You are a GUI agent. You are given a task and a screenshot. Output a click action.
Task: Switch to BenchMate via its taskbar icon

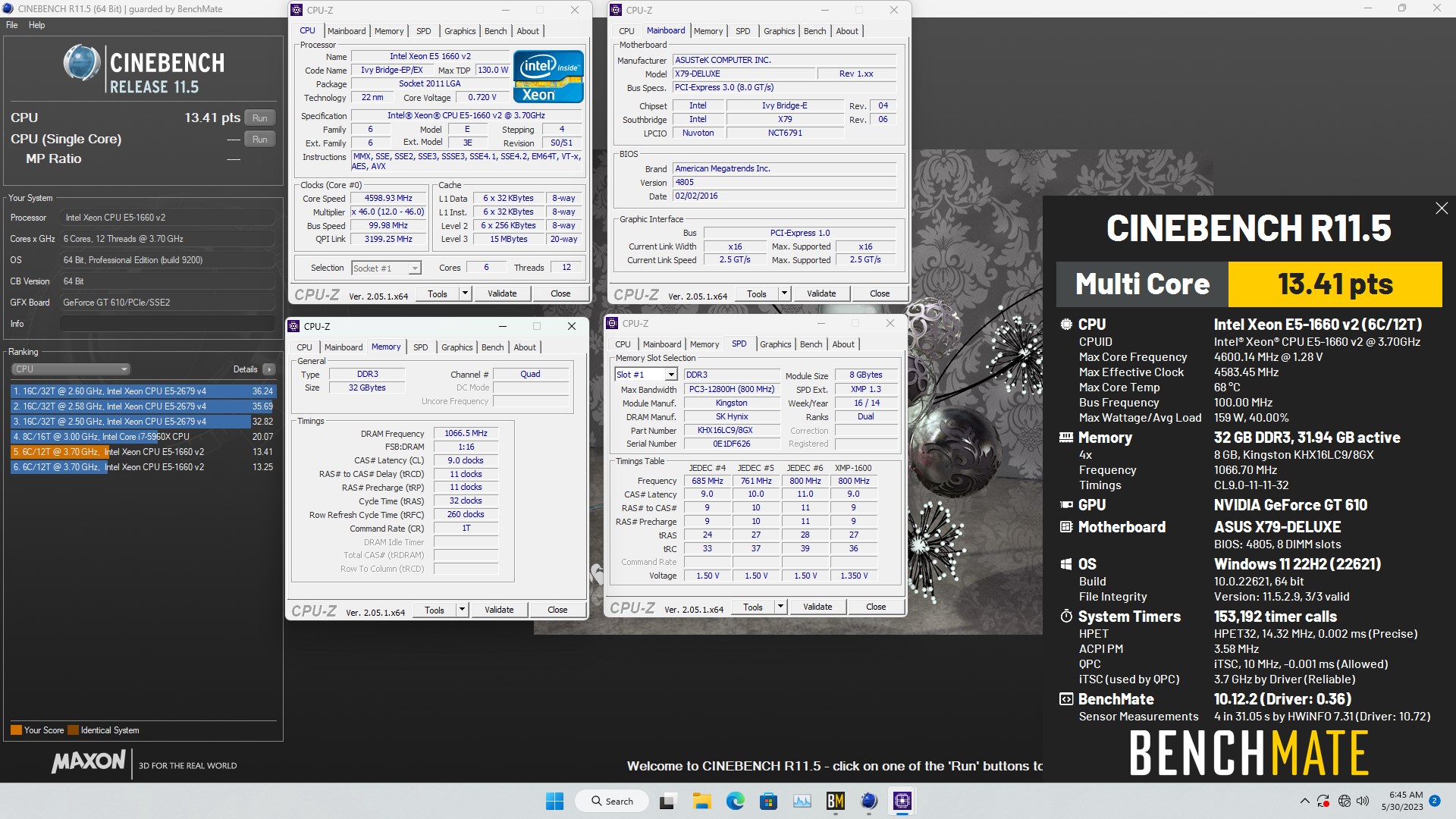[x=835, y=801]
